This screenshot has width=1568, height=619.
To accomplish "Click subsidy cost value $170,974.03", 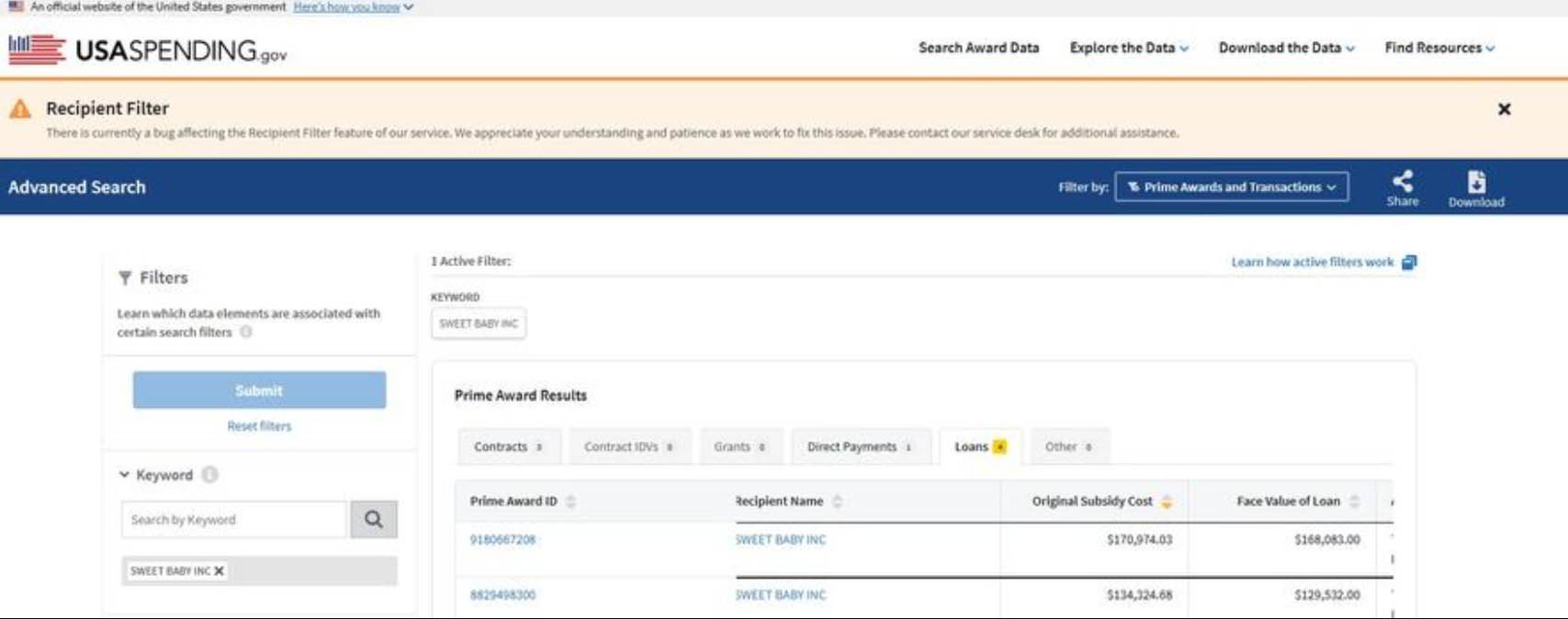I will 1139,540.
